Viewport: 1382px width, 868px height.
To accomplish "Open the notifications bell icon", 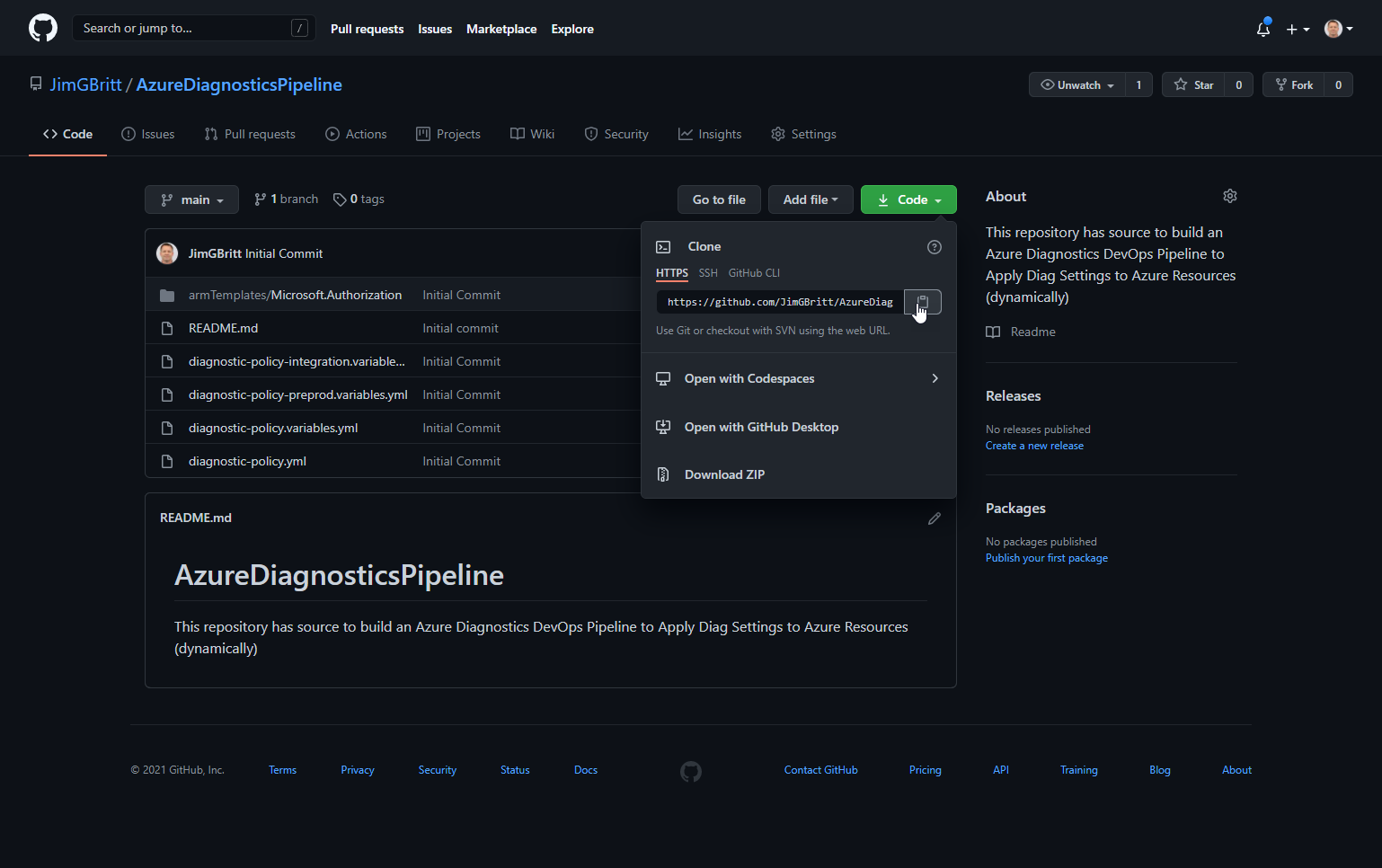I will [1263, 29].
